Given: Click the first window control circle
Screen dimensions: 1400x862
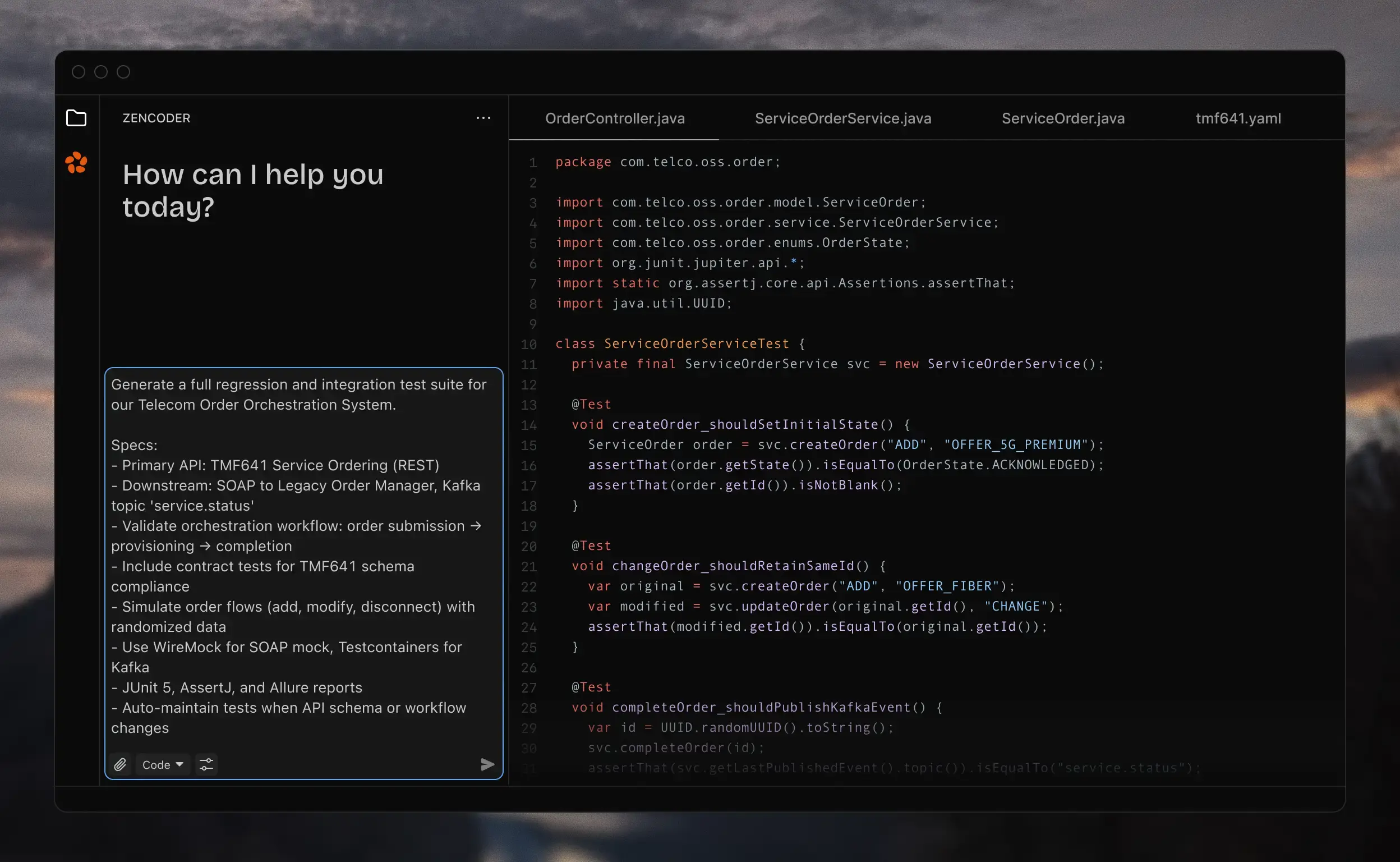Looking at the screenshot, I should [x=79, y=72].
